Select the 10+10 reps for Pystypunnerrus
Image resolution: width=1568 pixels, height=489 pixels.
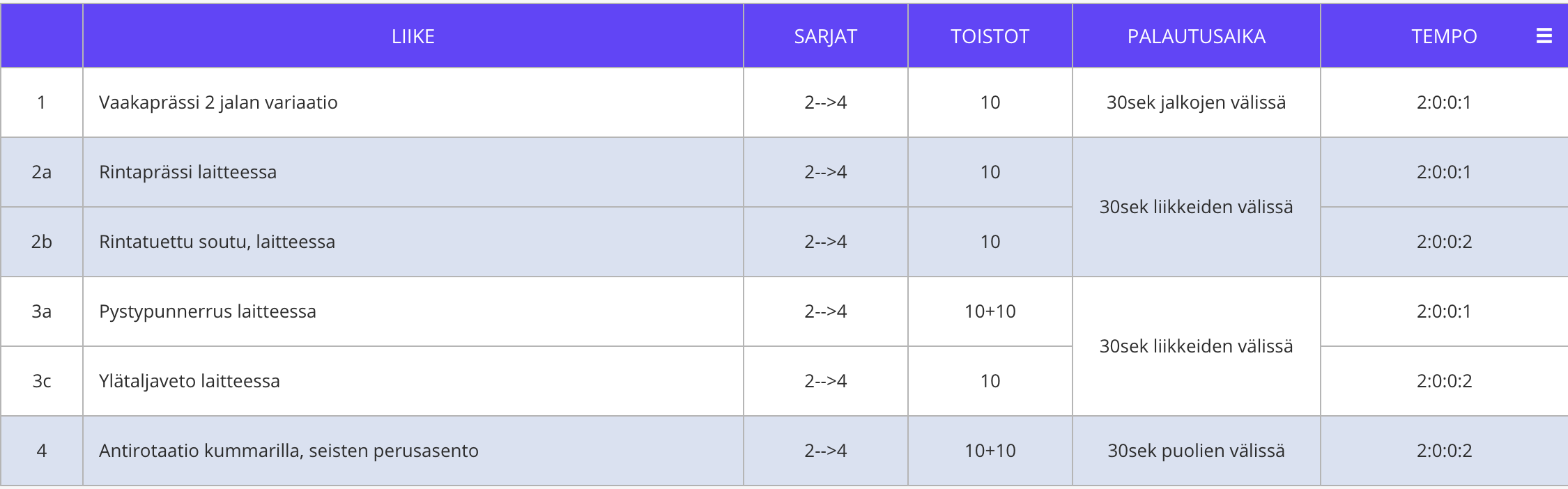click(x=990, y=311)
